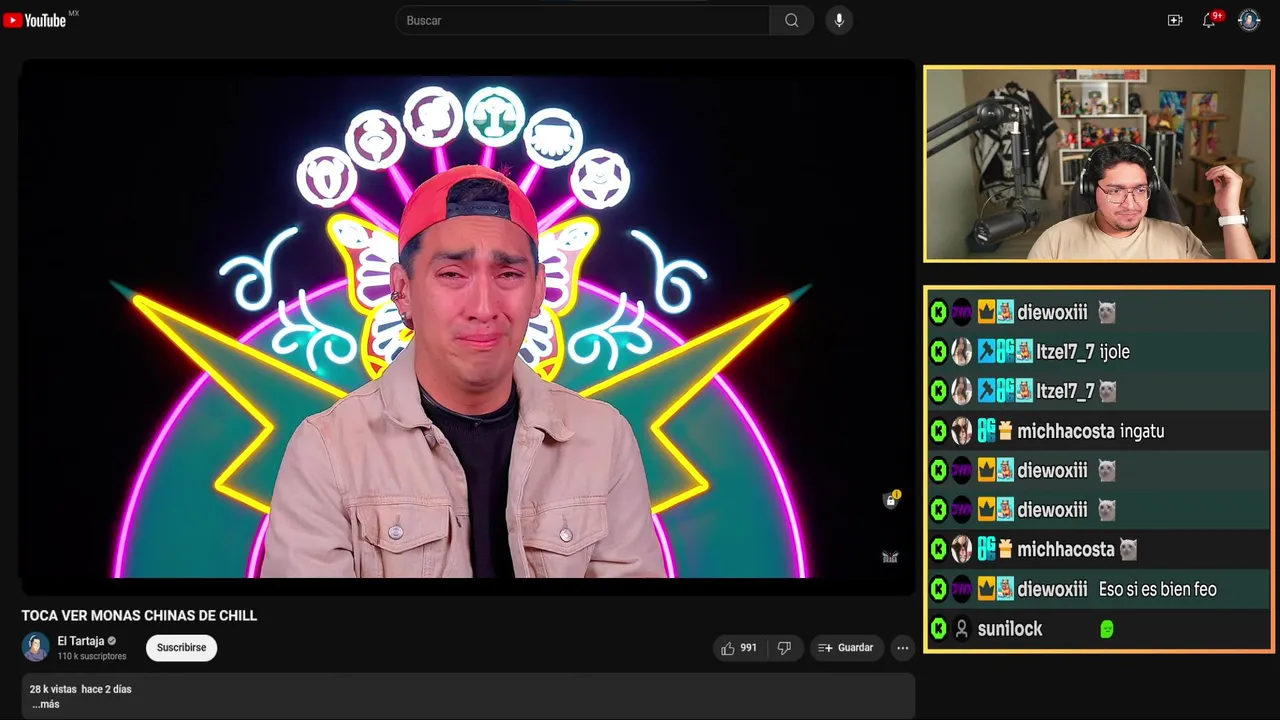Viewport: 1280px width, 720px height.
Task: Click the lock icon on the video
Action: click(890, 500)
